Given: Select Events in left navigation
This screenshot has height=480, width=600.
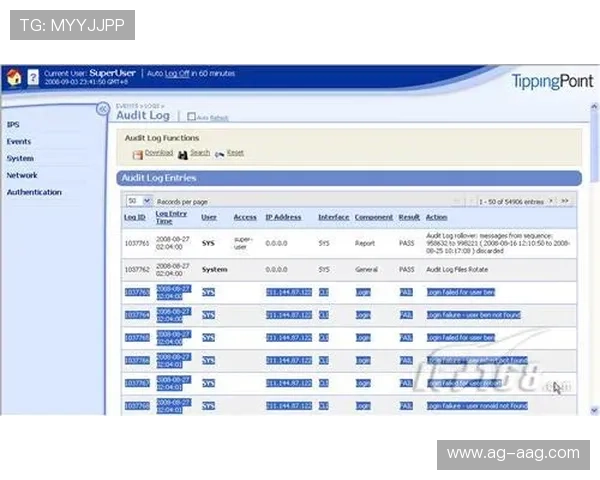Looking at the screenshot, I should pos(18,142).
